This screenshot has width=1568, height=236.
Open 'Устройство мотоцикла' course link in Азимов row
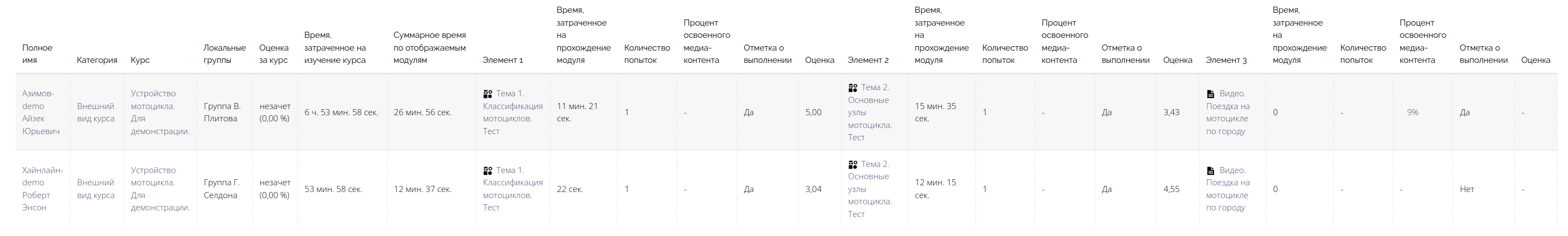tap(159, 112)
